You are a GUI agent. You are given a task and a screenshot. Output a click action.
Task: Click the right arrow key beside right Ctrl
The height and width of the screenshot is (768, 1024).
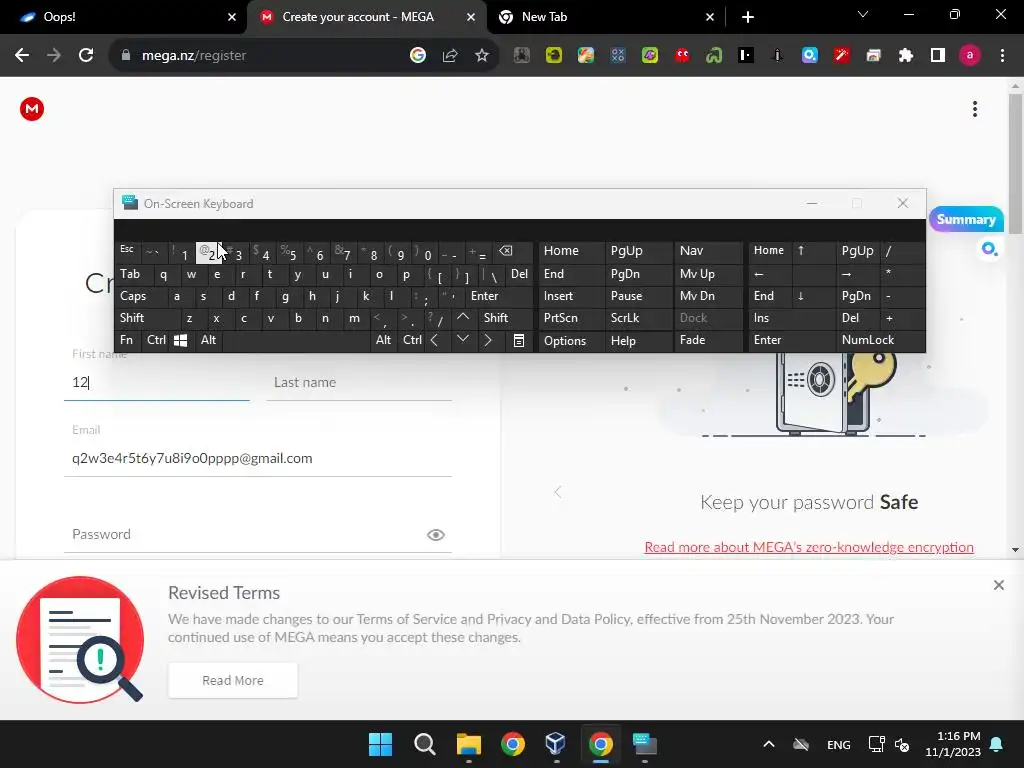pyautogui.click(x=488, y=340)
